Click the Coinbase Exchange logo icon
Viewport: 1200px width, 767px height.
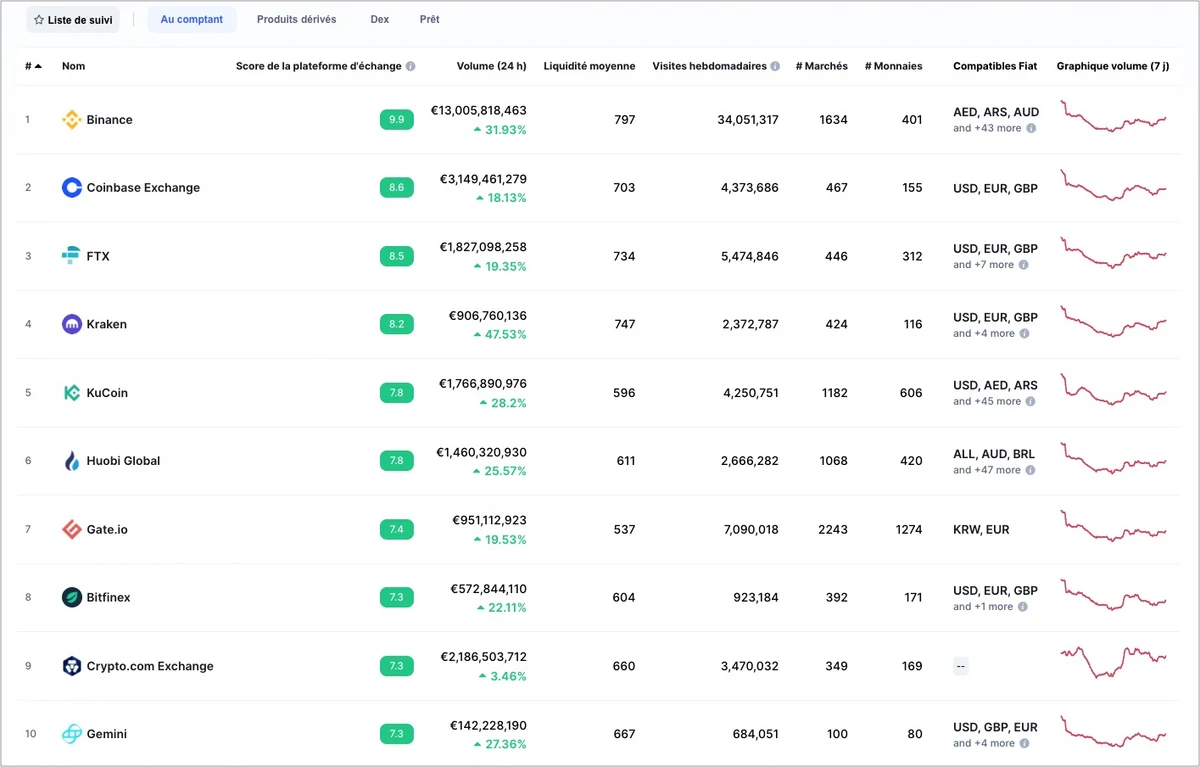71,188
